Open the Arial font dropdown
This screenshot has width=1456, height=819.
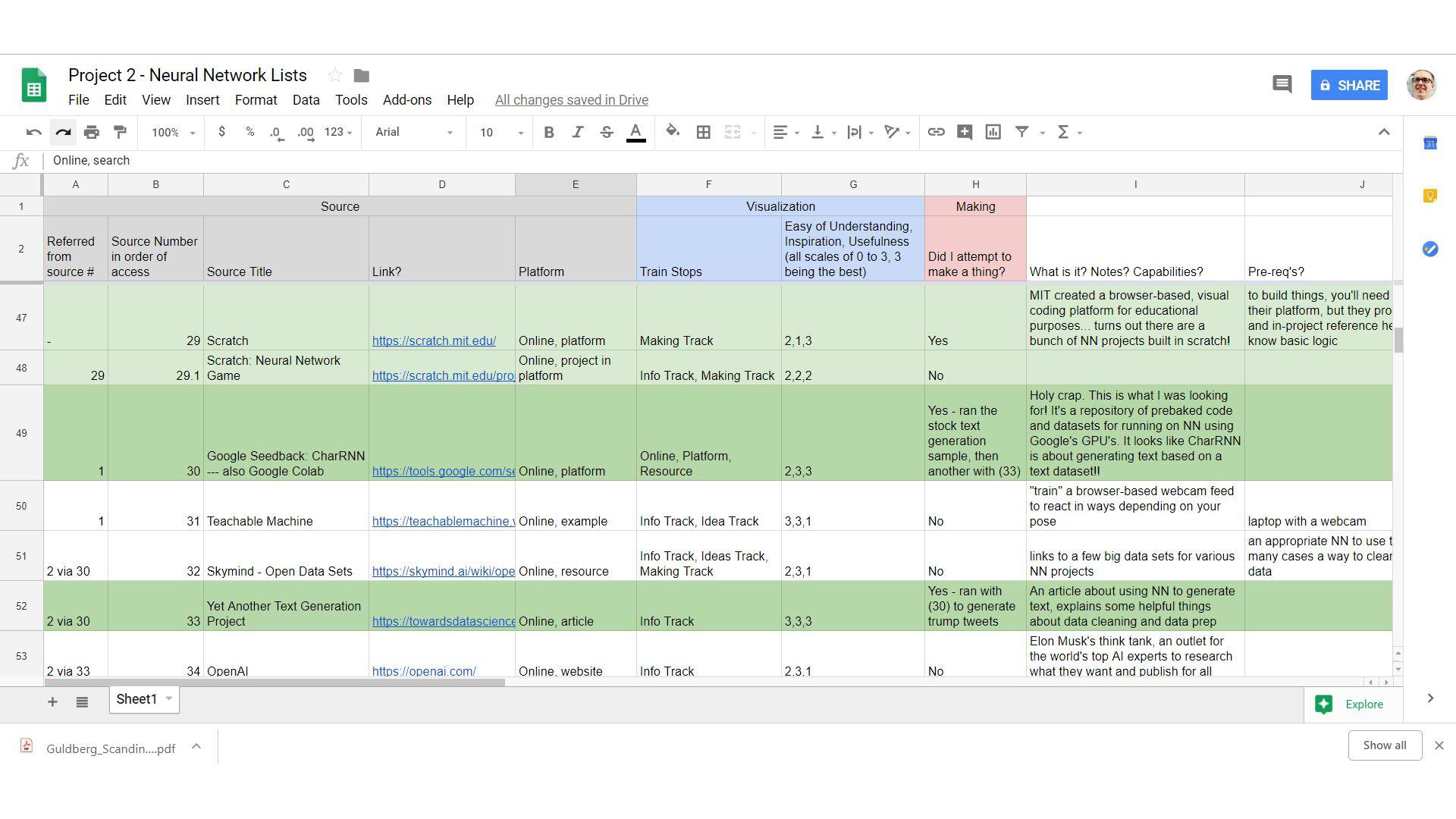[x=413, y=132]
